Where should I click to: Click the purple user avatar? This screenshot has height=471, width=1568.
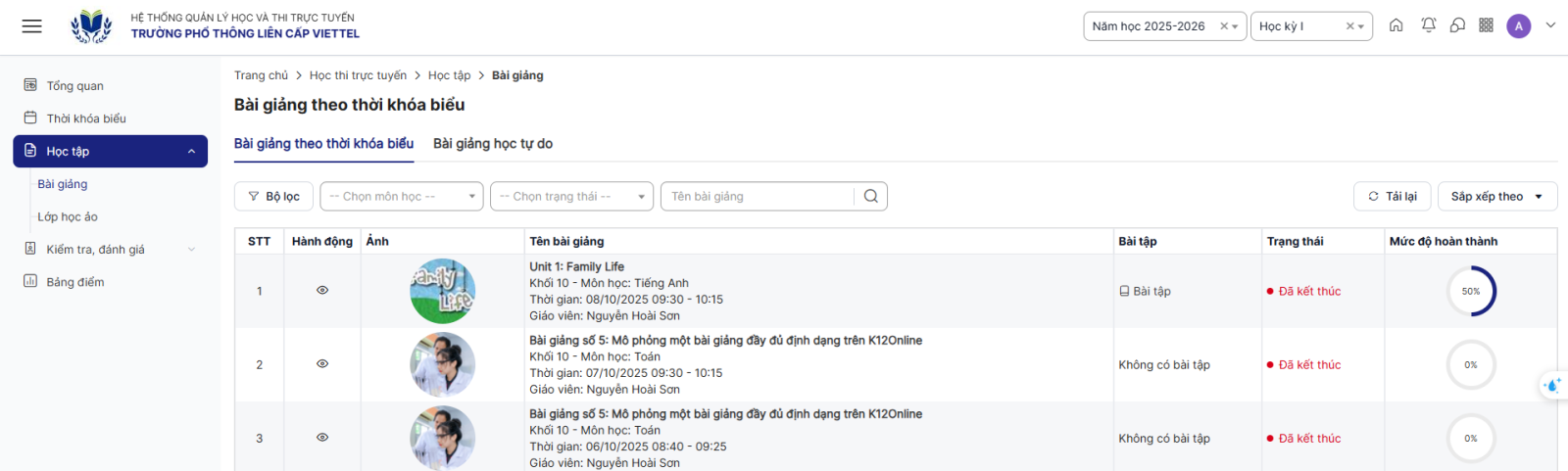point(1518,26)
